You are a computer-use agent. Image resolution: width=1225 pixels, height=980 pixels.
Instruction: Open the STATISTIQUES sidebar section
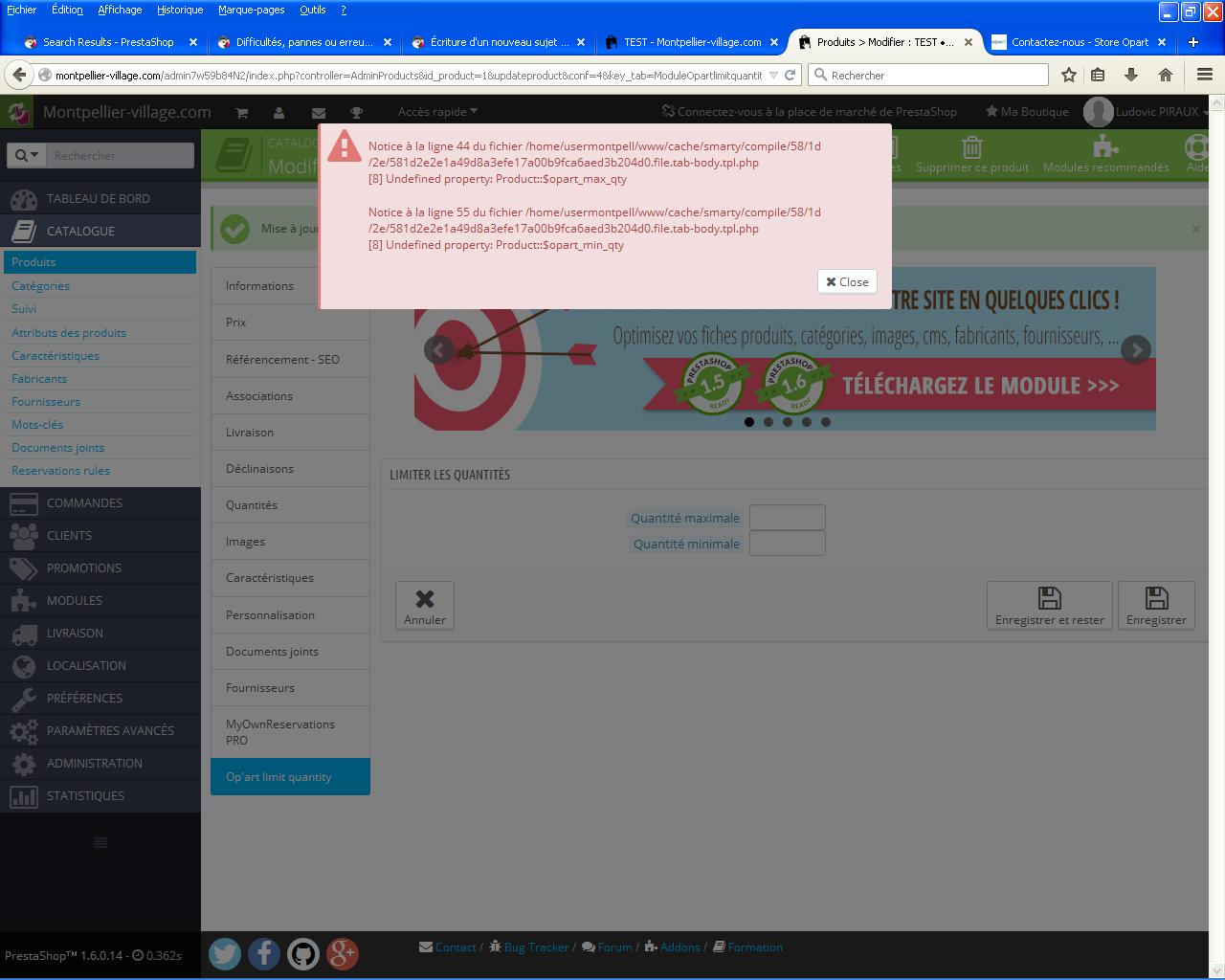[x=100, y=796]
